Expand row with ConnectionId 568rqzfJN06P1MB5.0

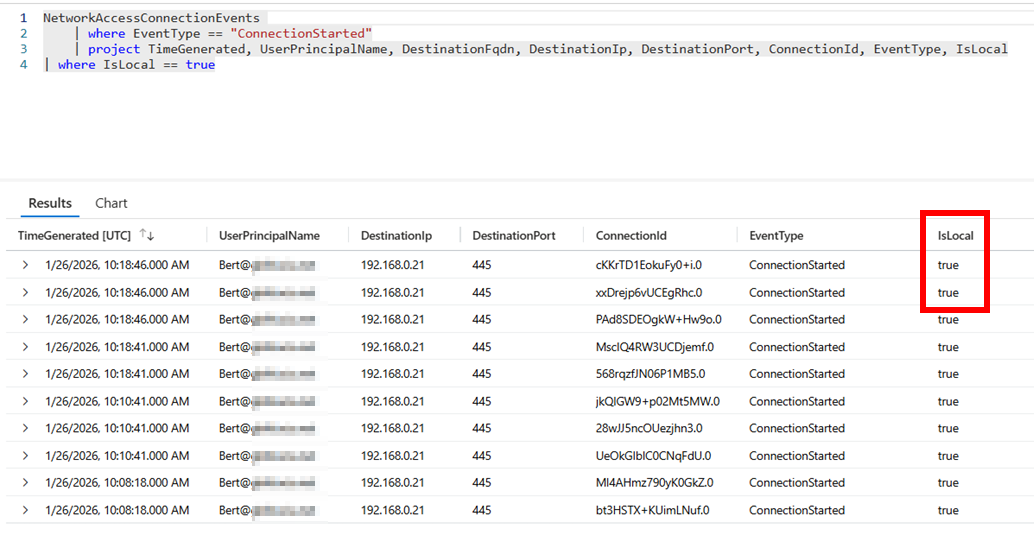[25, 374]
